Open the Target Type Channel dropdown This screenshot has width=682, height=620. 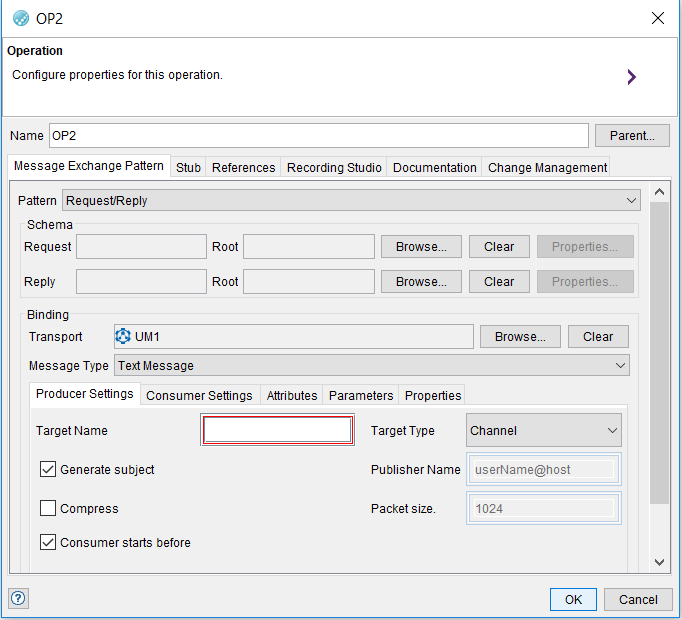[544, 430]
